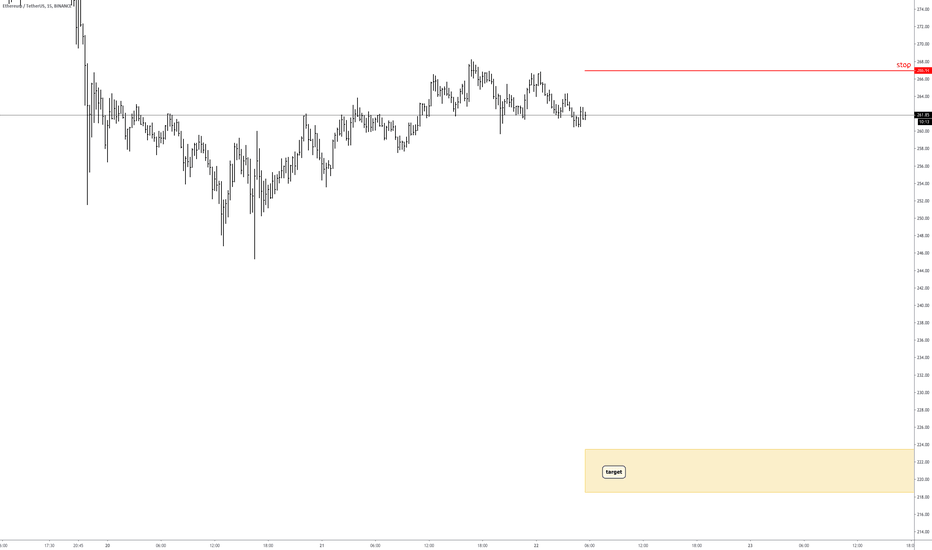Click the date label 21 on time axis
932x550 pixels.
pyautogui.click(x=322, y=545)
